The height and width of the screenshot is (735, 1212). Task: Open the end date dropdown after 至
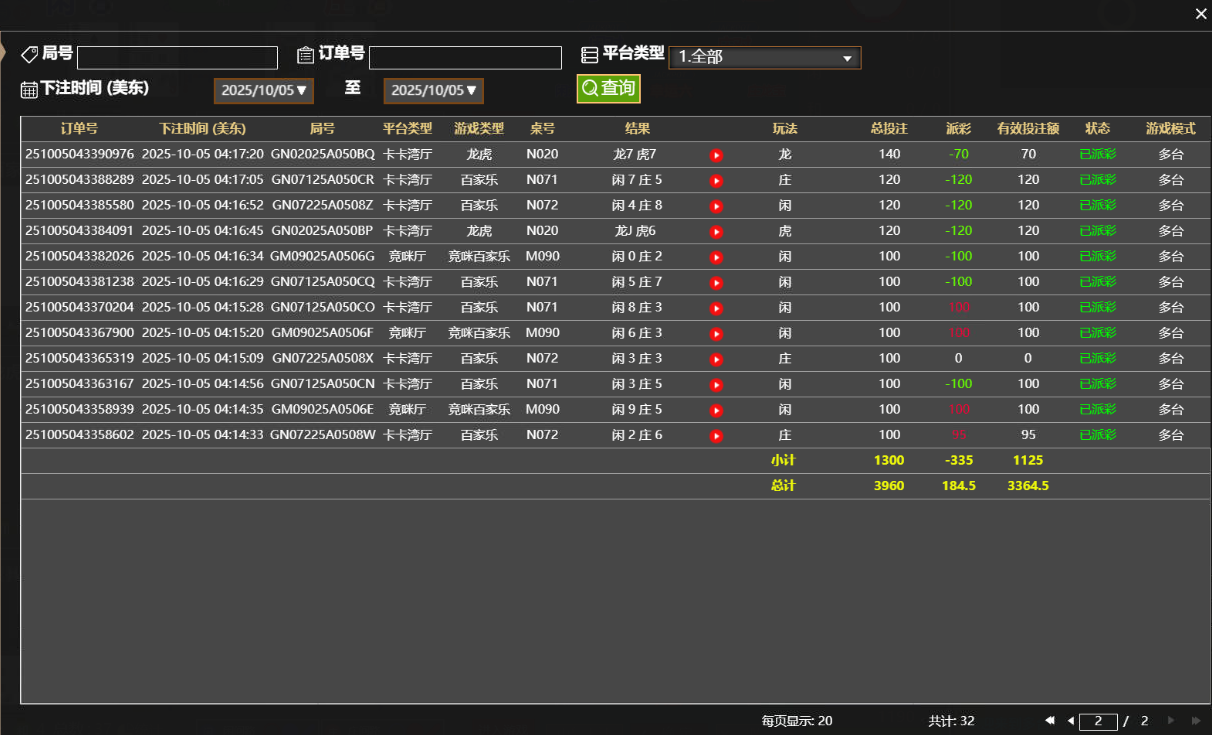coord(433,90)
